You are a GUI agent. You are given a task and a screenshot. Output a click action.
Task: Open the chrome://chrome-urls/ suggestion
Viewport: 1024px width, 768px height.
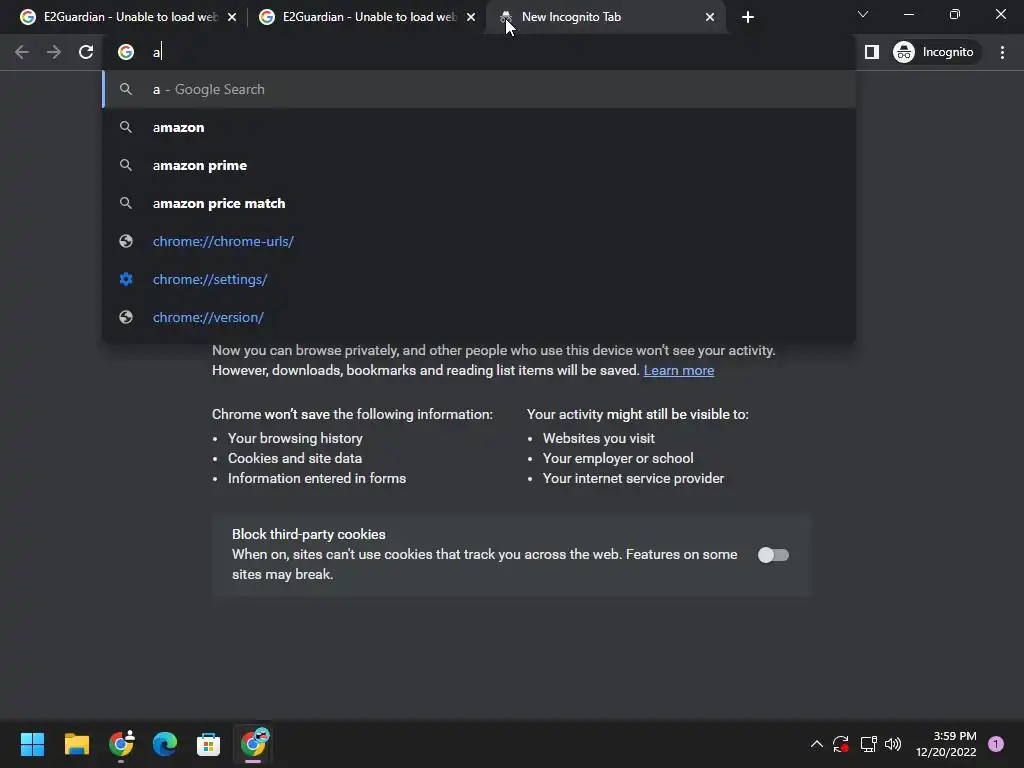tap(479, 241)
